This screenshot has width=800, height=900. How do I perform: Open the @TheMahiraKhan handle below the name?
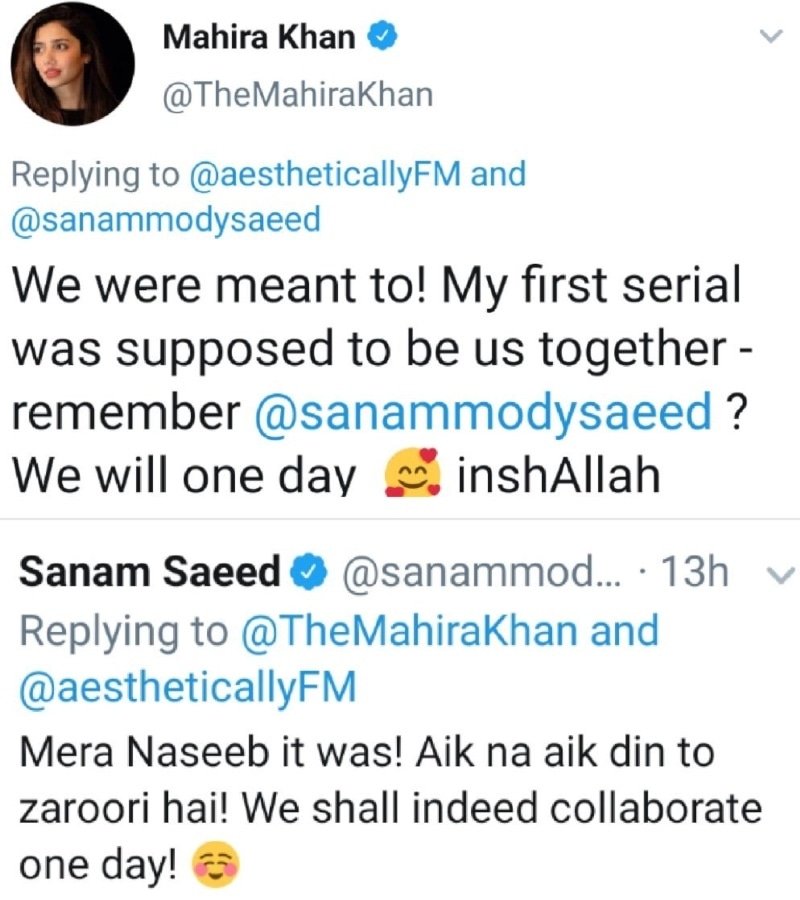pos(297,95)
